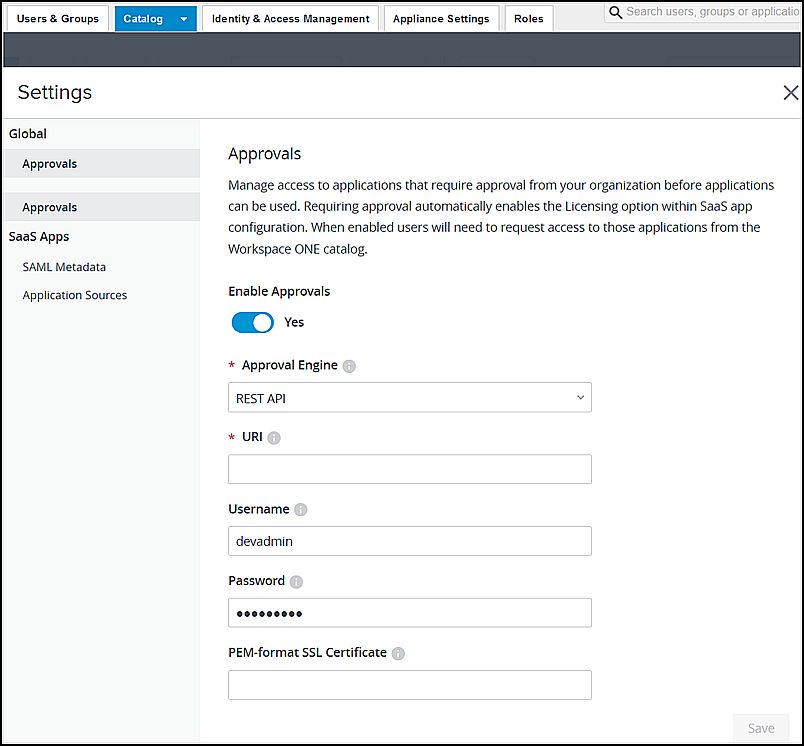Select the Catalog tab label
The width and height of the screenshot is (804, 746).
(x=143, y=19)
